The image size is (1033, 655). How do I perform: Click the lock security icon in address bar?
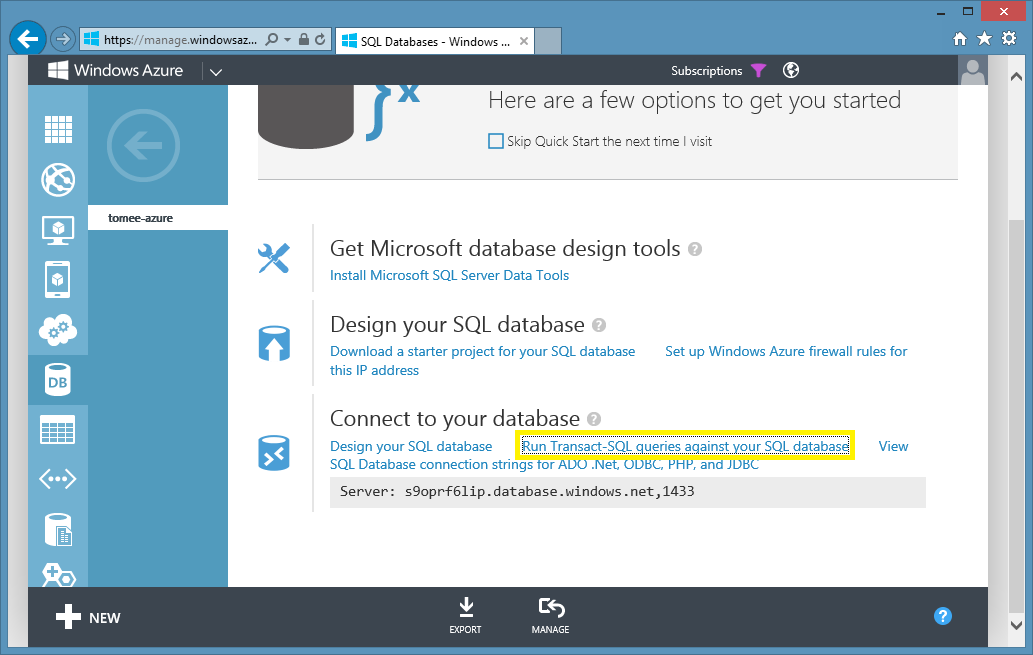[x=304, y=40]
